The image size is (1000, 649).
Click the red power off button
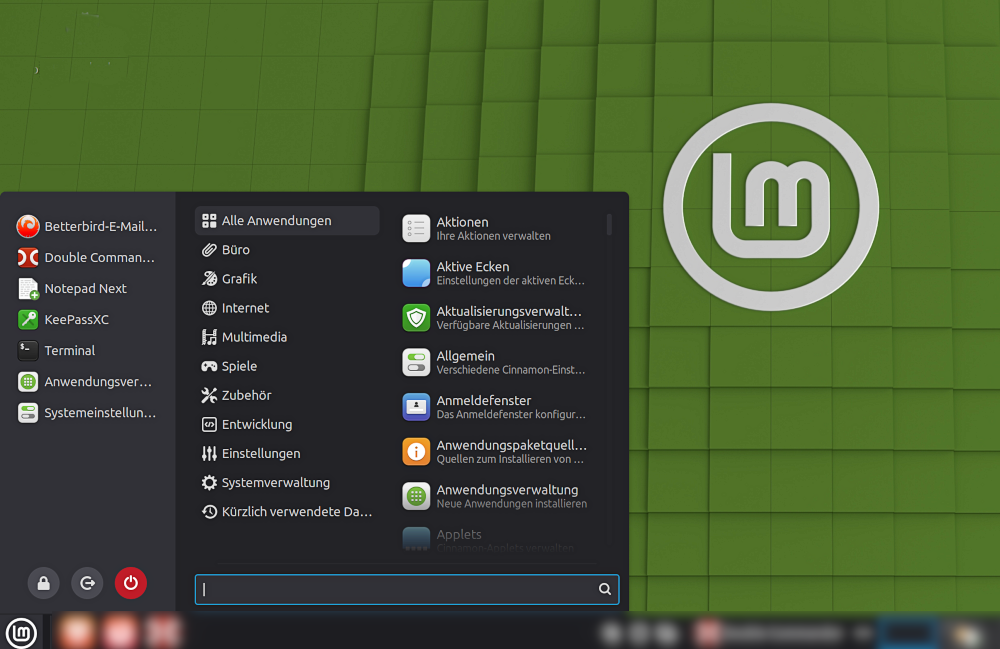click(x=131, y=583)
